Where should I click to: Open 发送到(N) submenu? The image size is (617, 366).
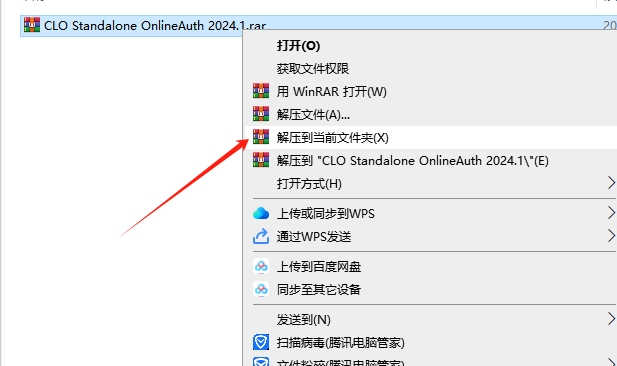304,320
